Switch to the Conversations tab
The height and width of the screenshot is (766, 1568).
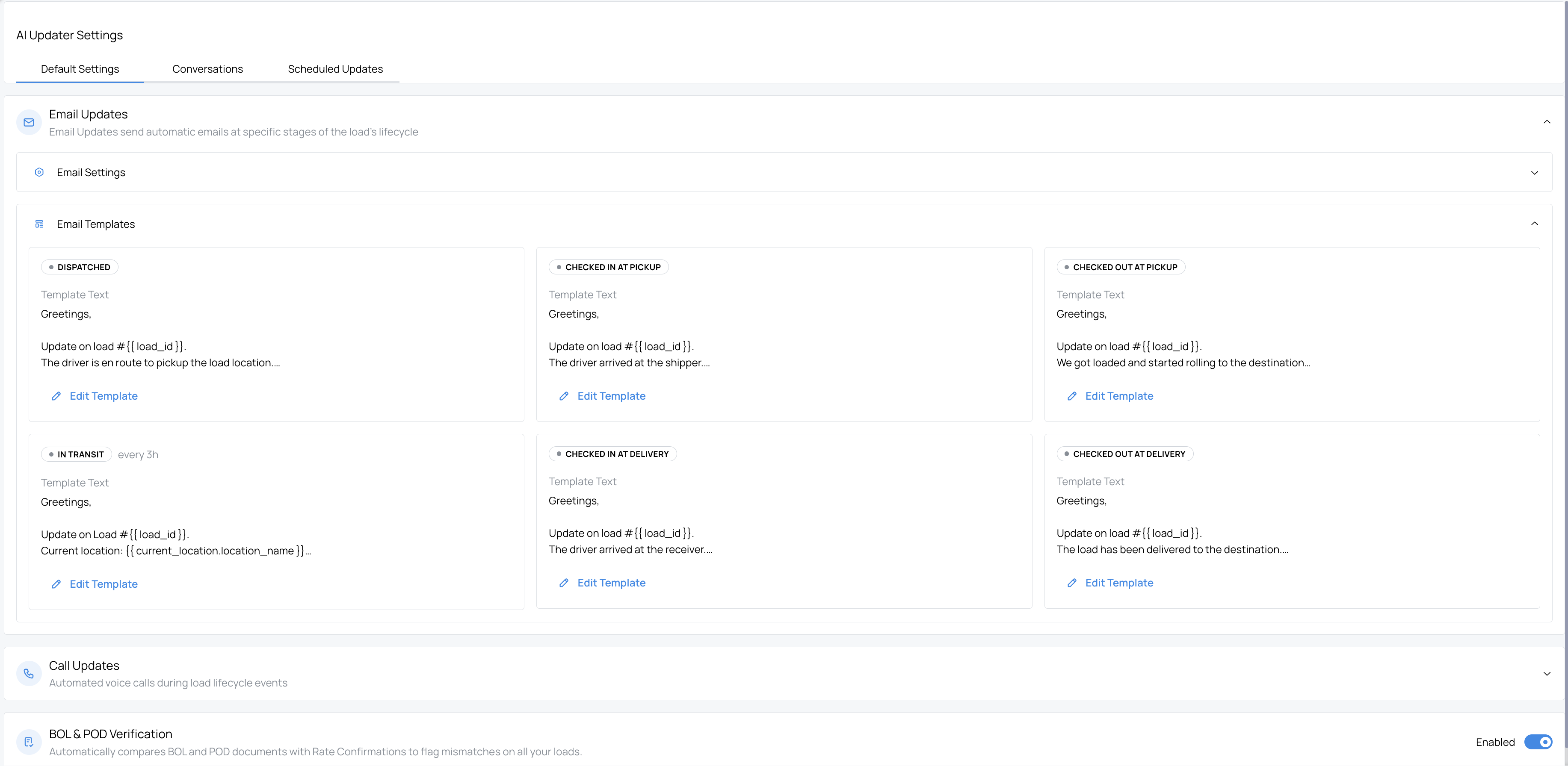click(x=207, y=69)
